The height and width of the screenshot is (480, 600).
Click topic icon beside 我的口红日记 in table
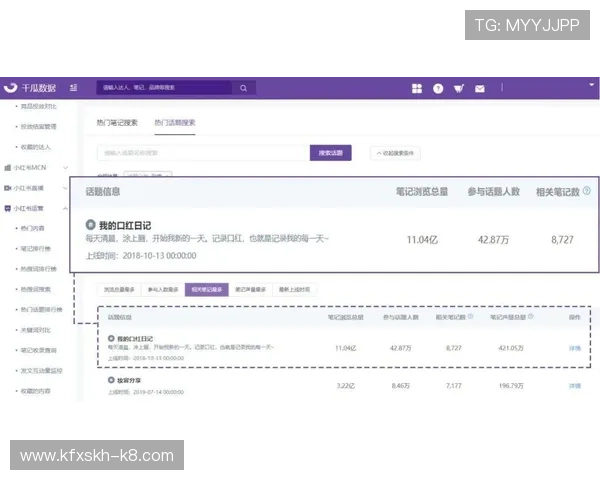point(111,338)
